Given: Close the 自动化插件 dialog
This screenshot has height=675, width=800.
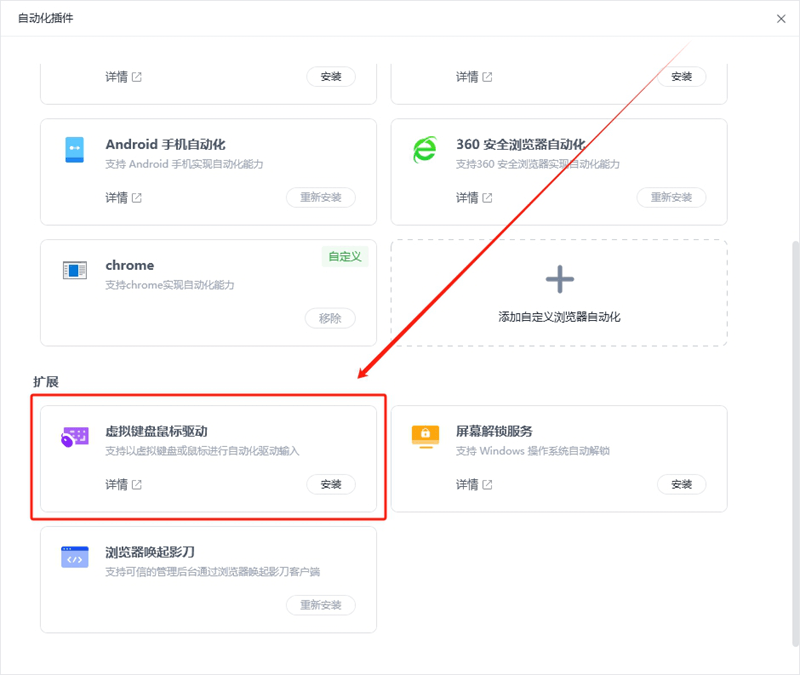Looking at the screenshot, I should tap(781, 19).
